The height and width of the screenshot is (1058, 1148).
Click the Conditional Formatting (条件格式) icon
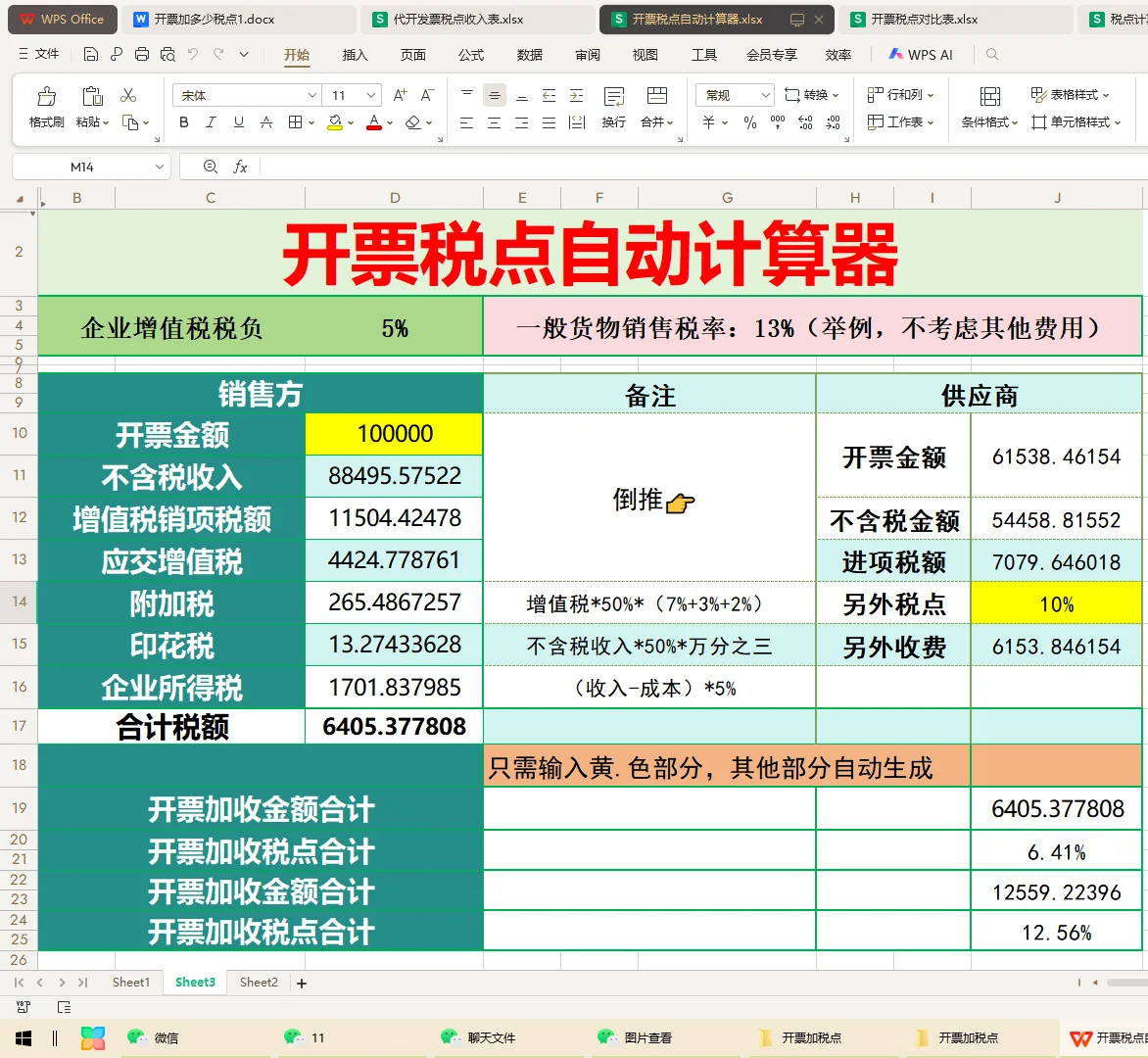(x=990, y=96)
